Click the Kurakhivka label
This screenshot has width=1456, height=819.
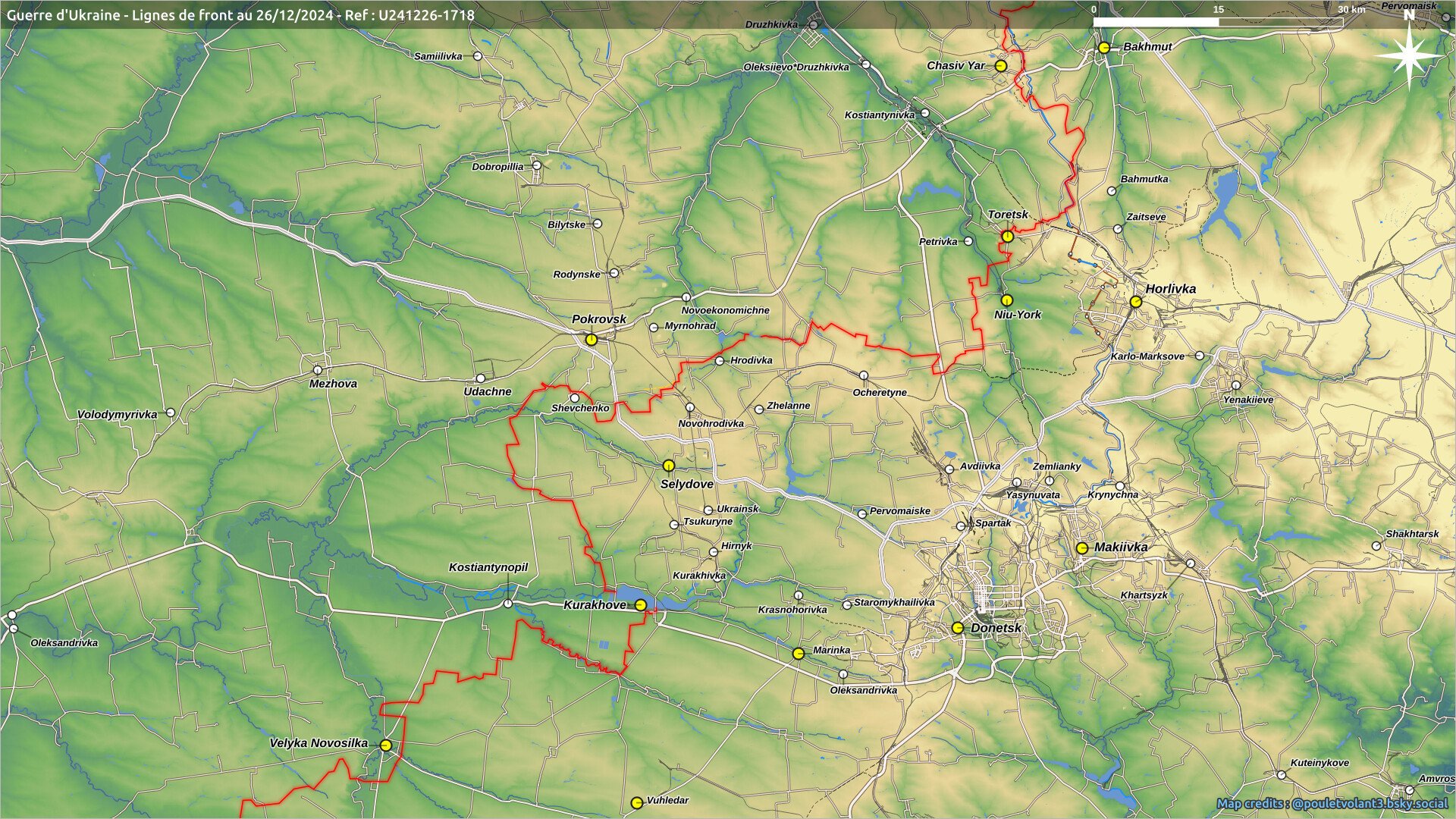click(x=699, y=576)
